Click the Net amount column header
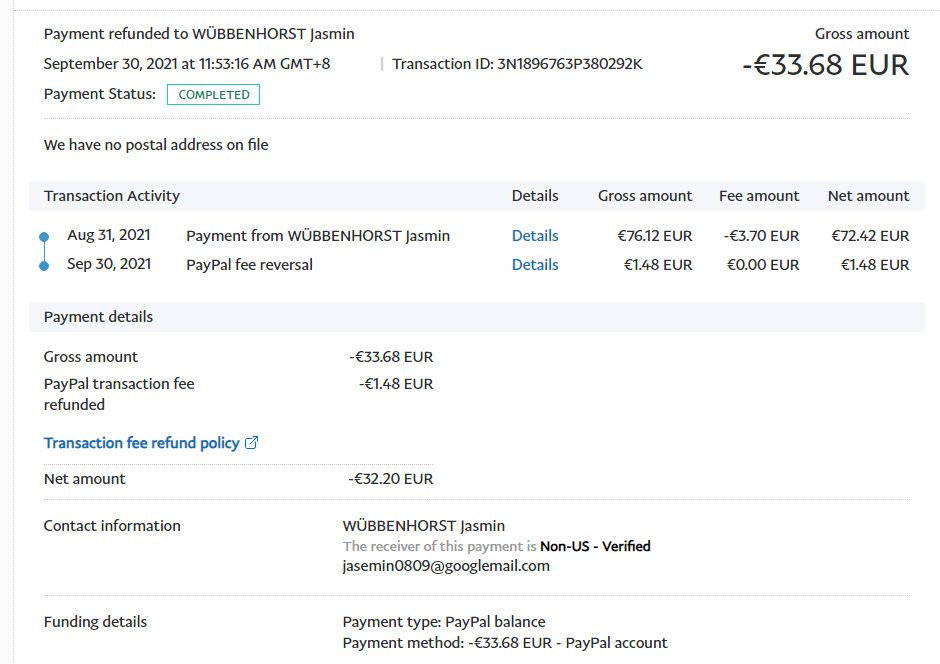 [868, 196]
